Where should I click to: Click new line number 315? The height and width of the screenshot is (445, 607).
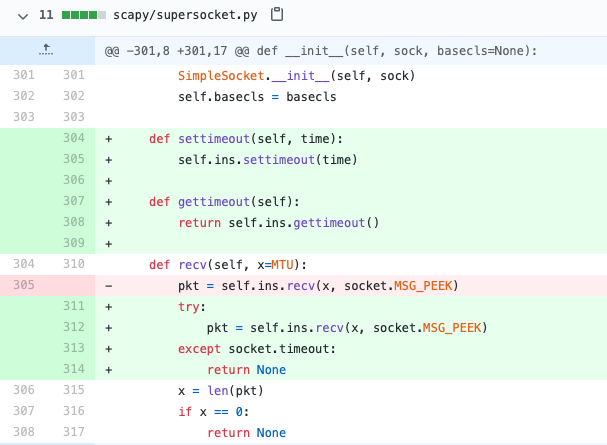(74, 390)
